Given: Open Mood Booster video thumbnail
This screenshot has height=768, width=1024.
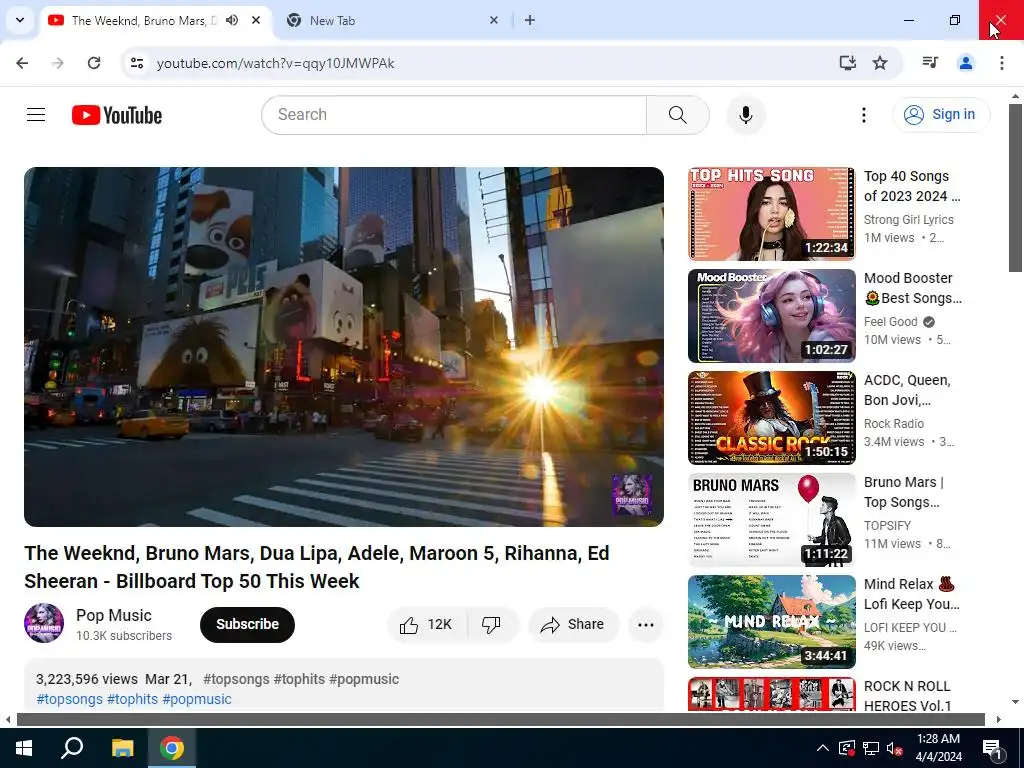Looking at the screenshot, I should click(771, 315).
